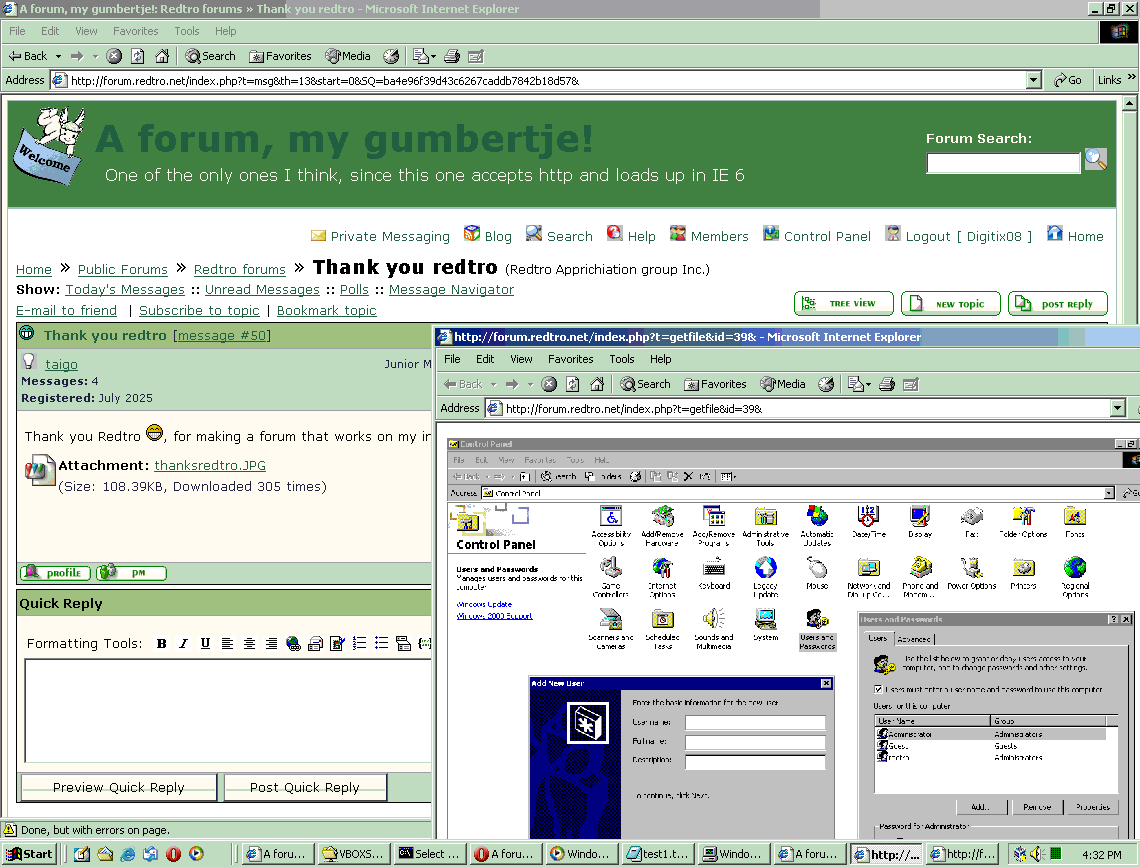Click the Print icon in the forum window toolbar
Screen dimensions: 1140x867
(x=452, y=56)
